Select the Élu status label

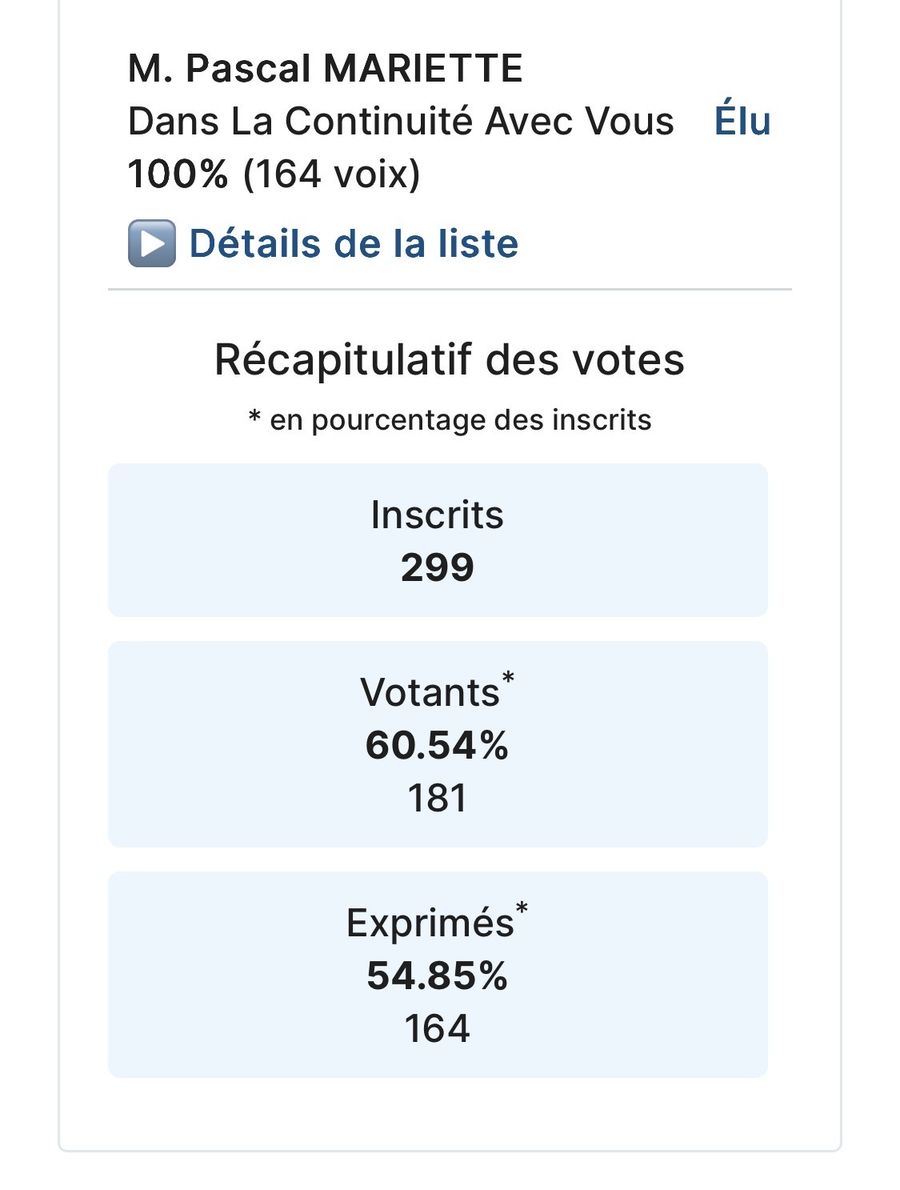coord(742,122)
